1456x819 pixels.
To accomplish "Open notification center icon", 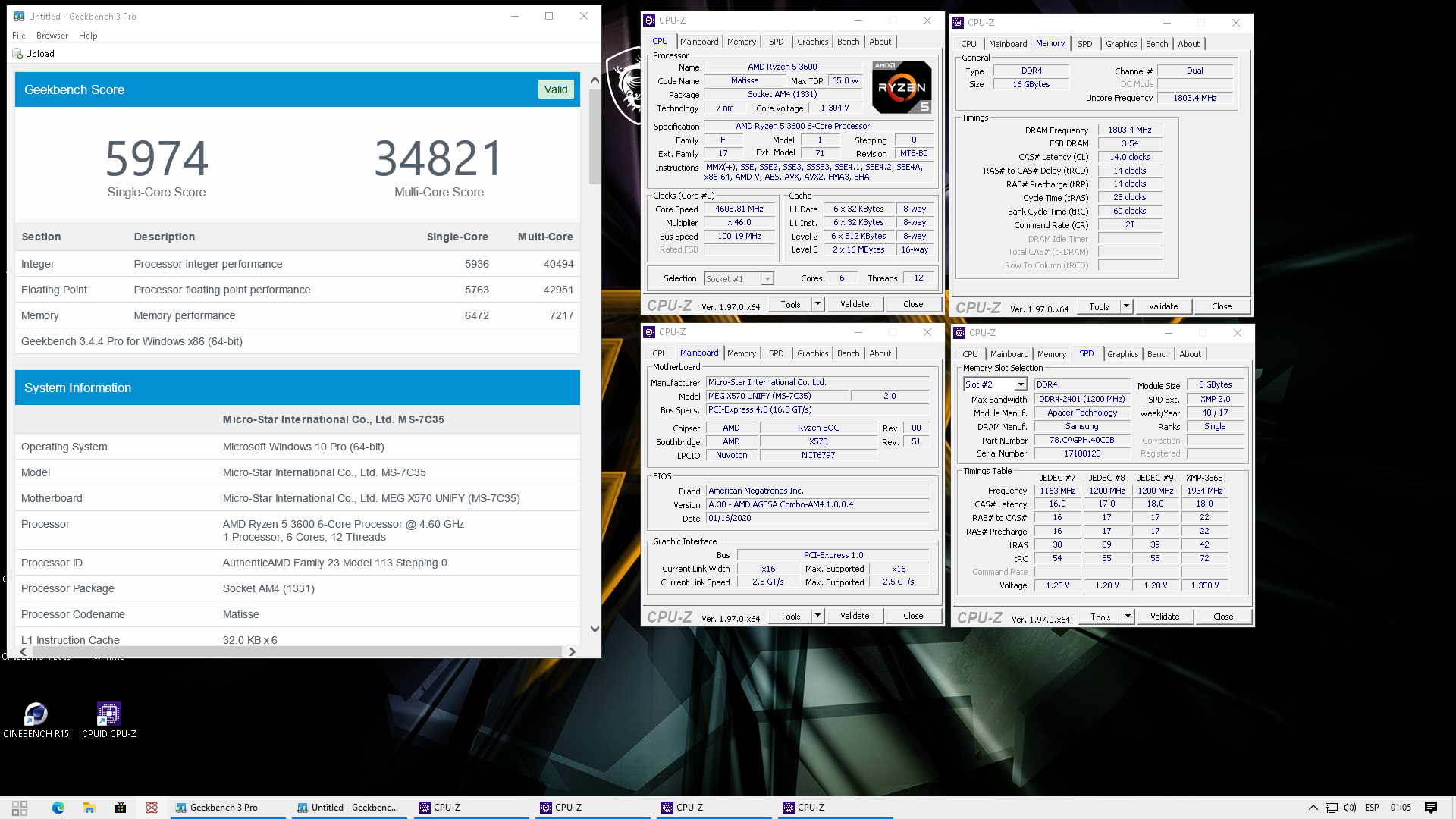I will tap(1431, 808).
